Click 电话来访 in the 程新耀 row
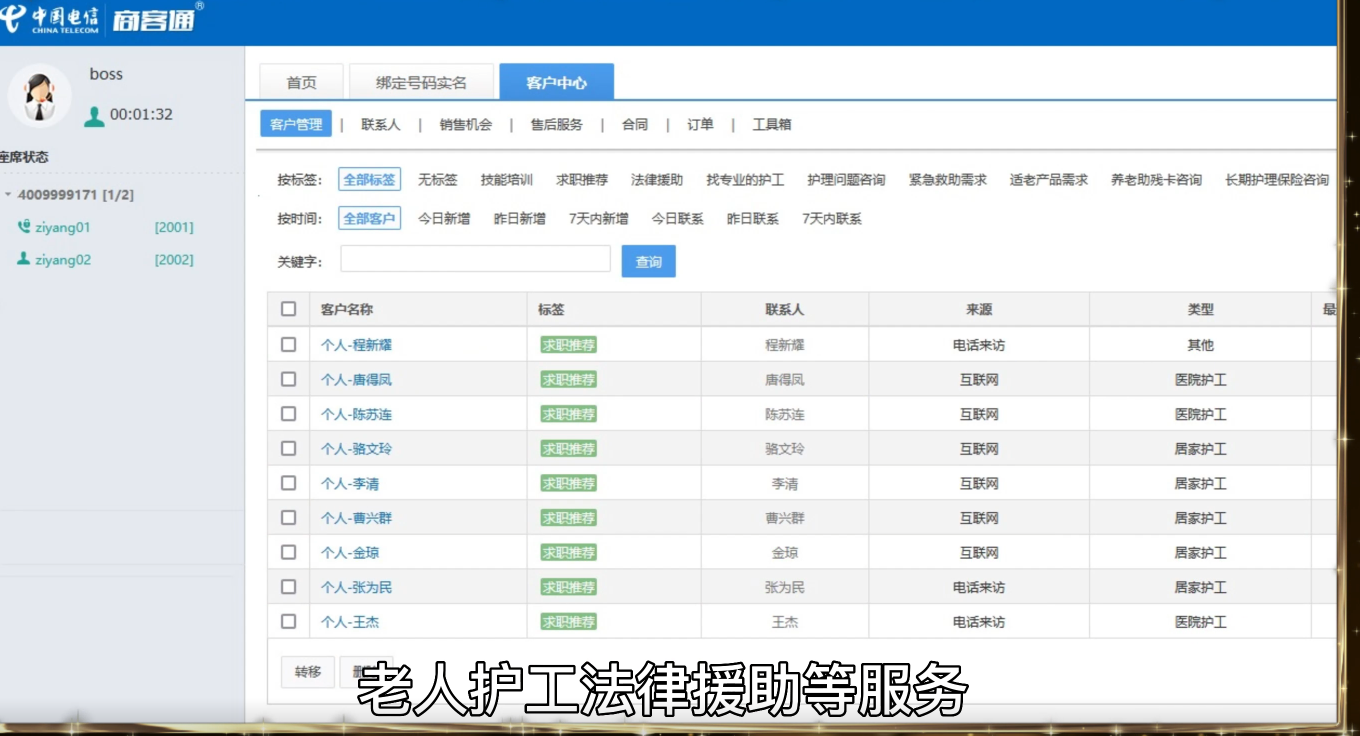Image resolution: width=1360 pixels, height=736 pixels. click(979, 345)
